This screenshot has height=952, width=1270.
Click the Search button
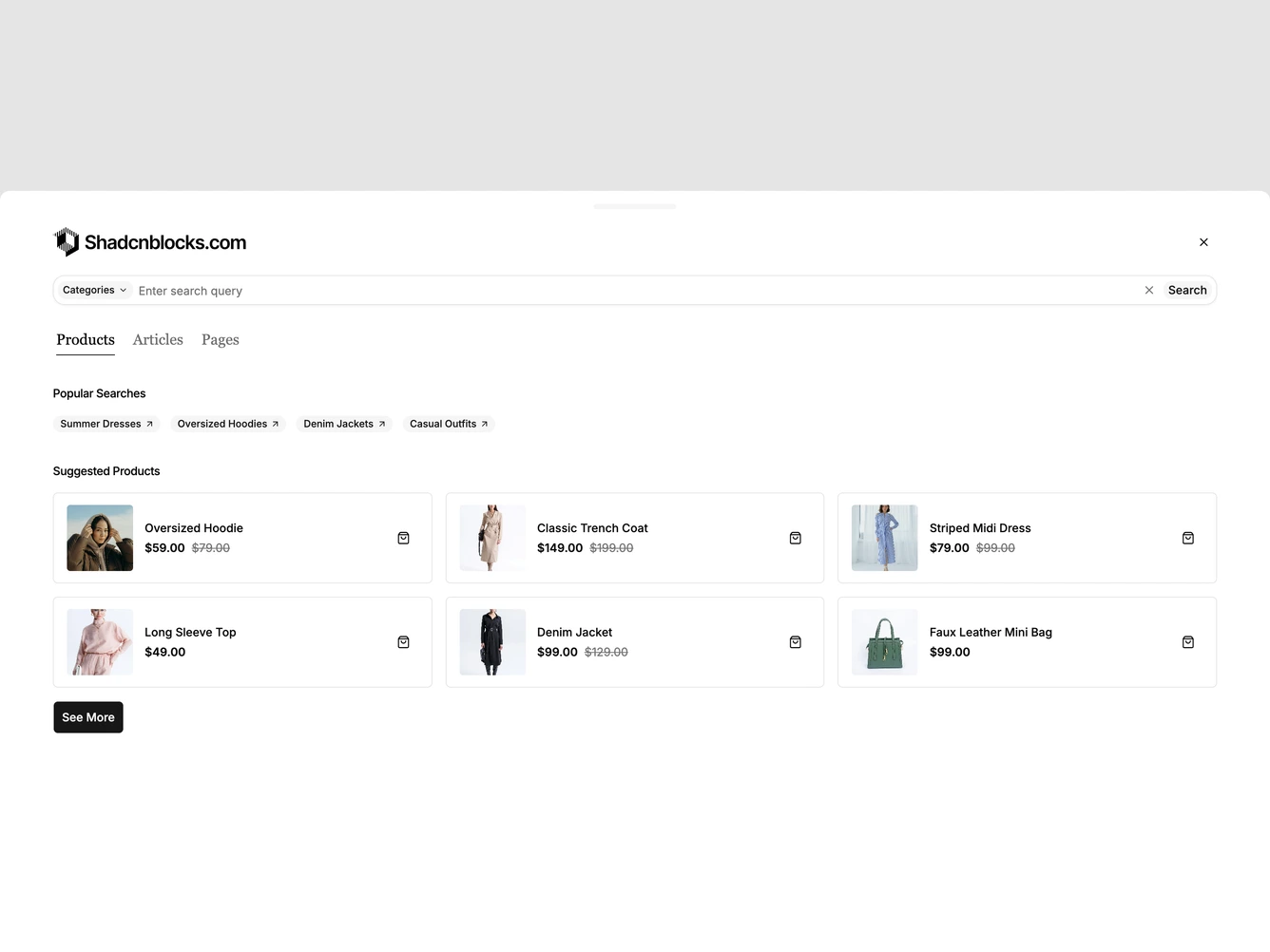click(x=1187, y=291)
